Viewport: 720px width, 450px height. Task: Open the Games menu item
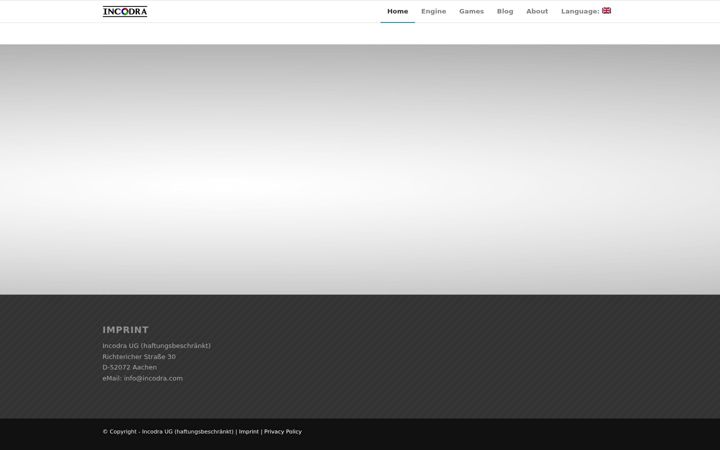coord(472,11)
